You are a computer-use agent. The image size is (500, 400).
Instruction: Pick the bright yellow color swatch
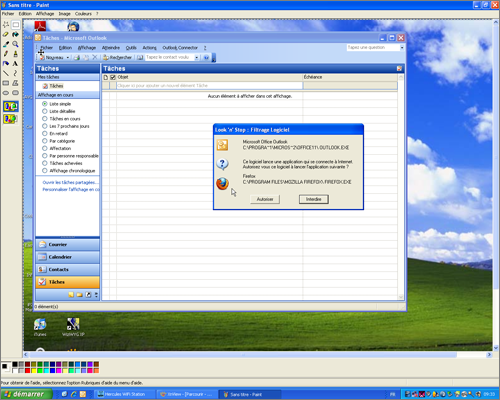tap(34, 370)
